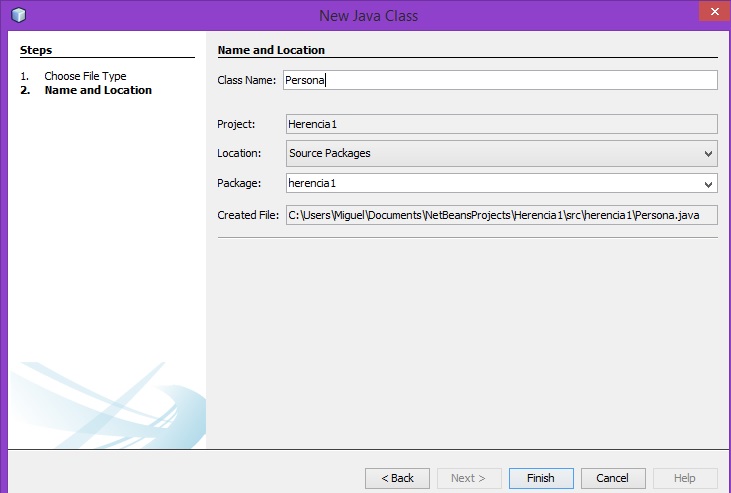Click the herencia1 package text box
731x493 pixels.
click(x=490, y=183)
